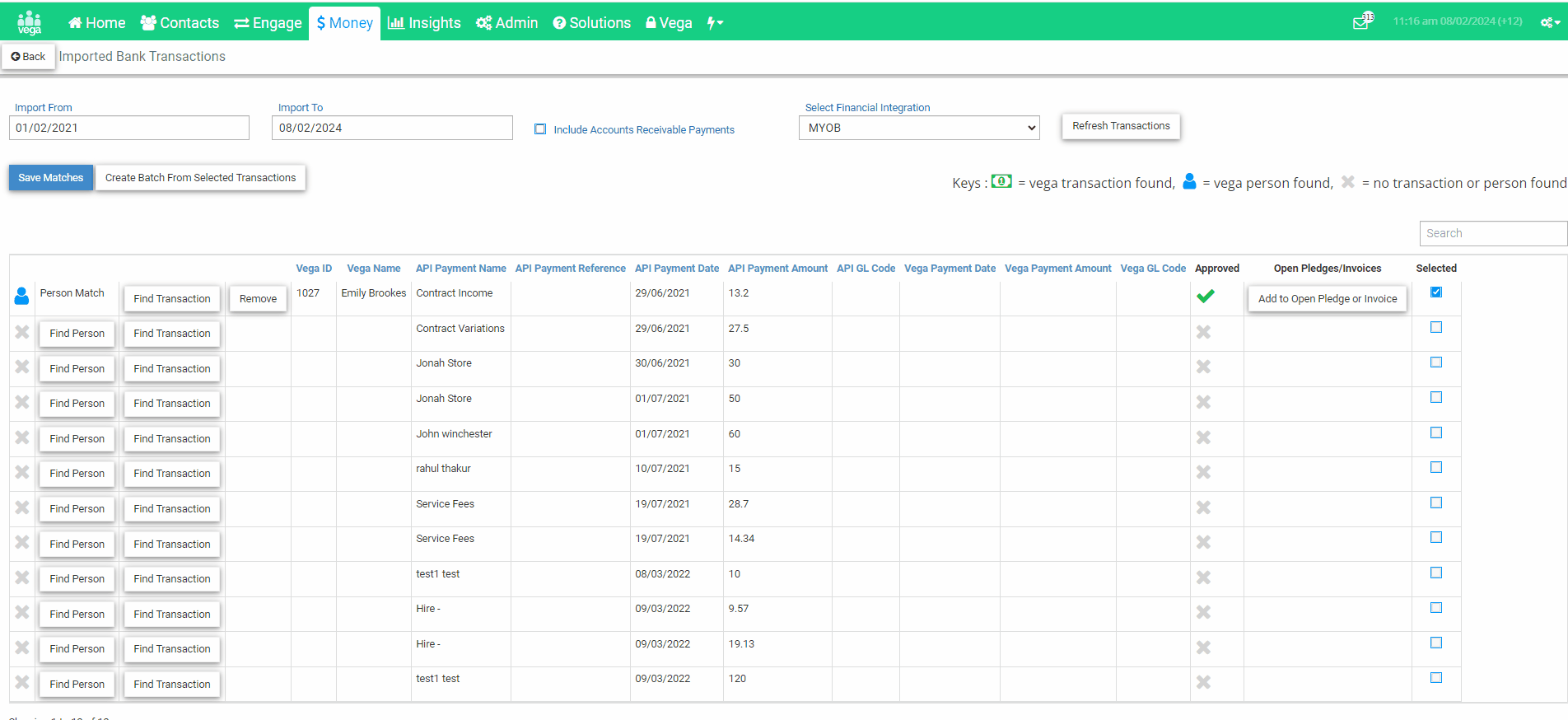Click X status icon in Service Fees 14.34 row
This screenshot has height=720, width=1568.
point(22,542)
